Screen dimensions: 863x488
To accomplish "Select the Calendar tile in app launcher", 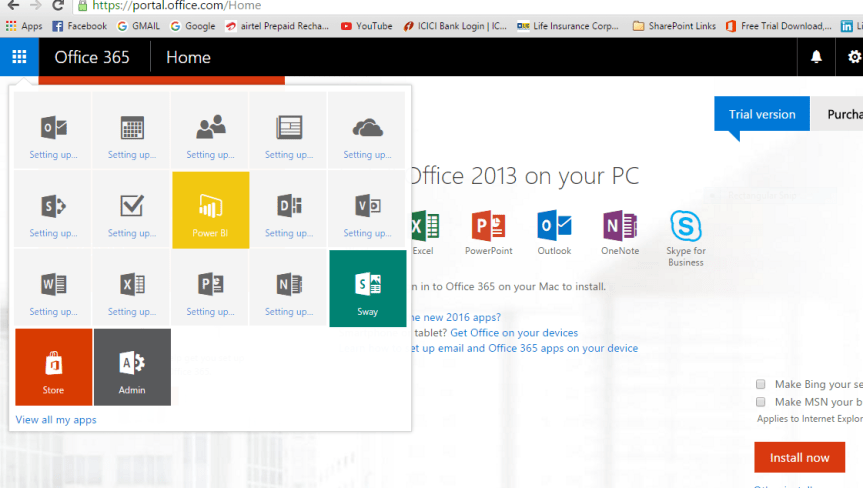I will pos(132,131).
